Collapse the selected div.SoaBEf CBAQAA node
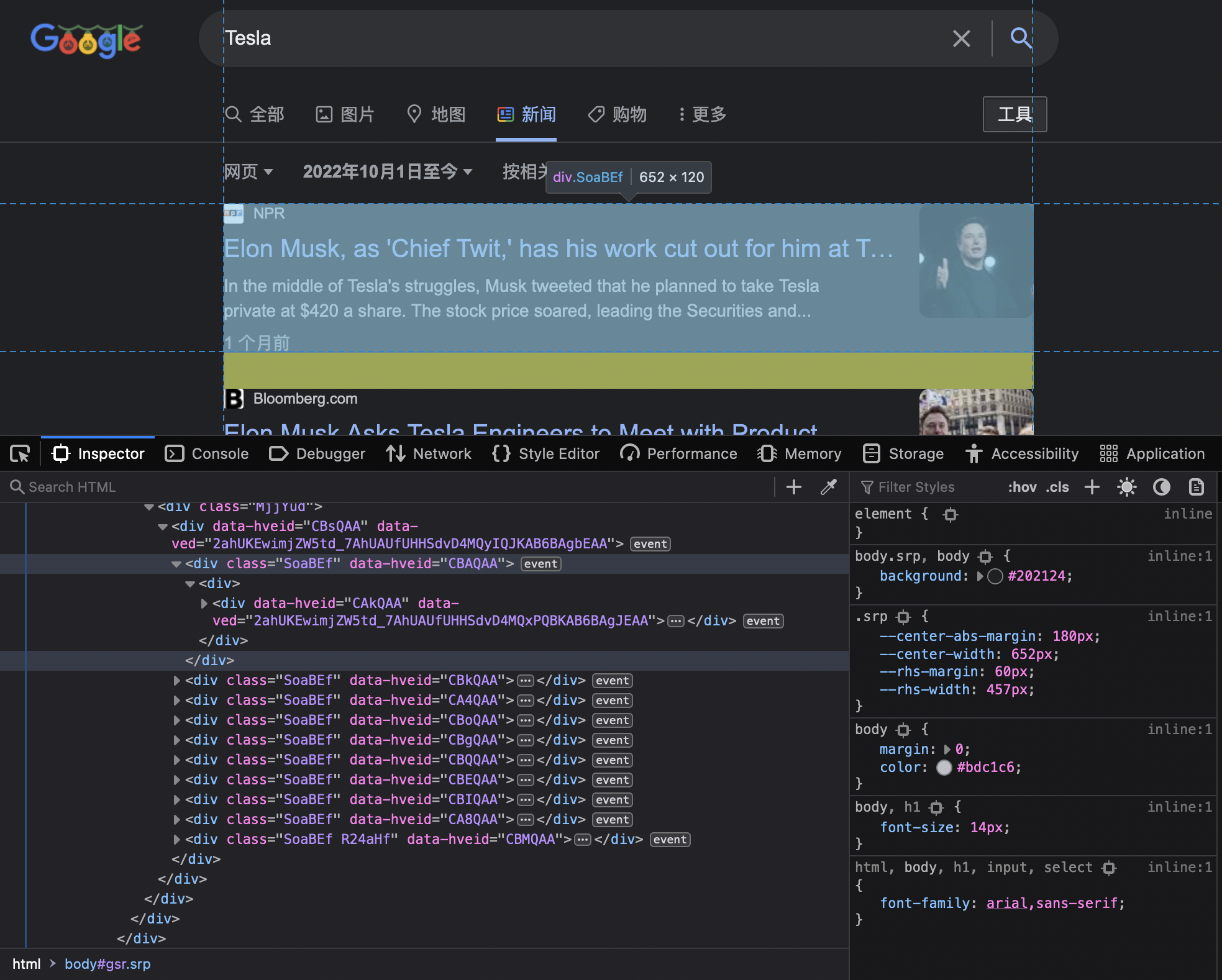 [x=176, y=564]
